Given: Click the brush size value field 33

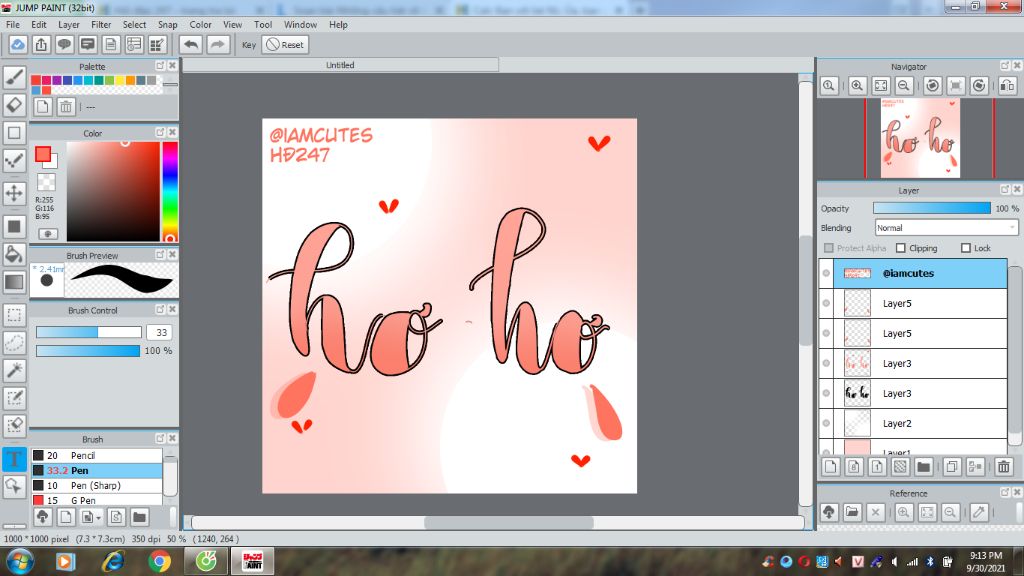Looking at the screenshot, I should [161, 332].
